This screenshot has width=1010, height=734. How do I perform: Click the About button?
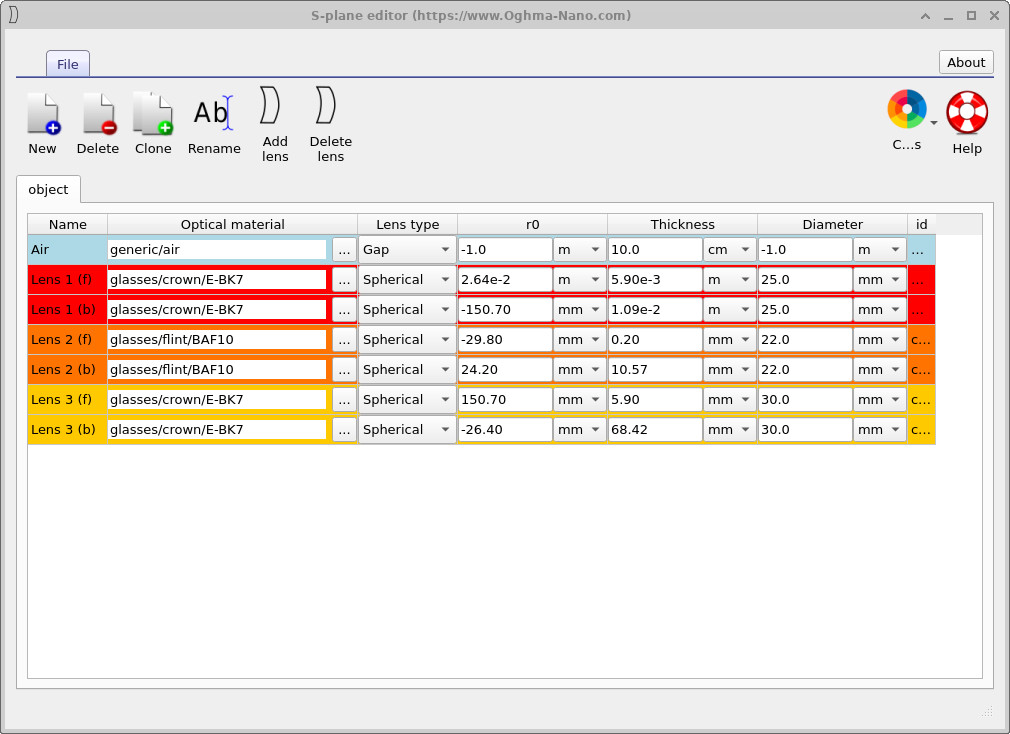click(965, 62)
